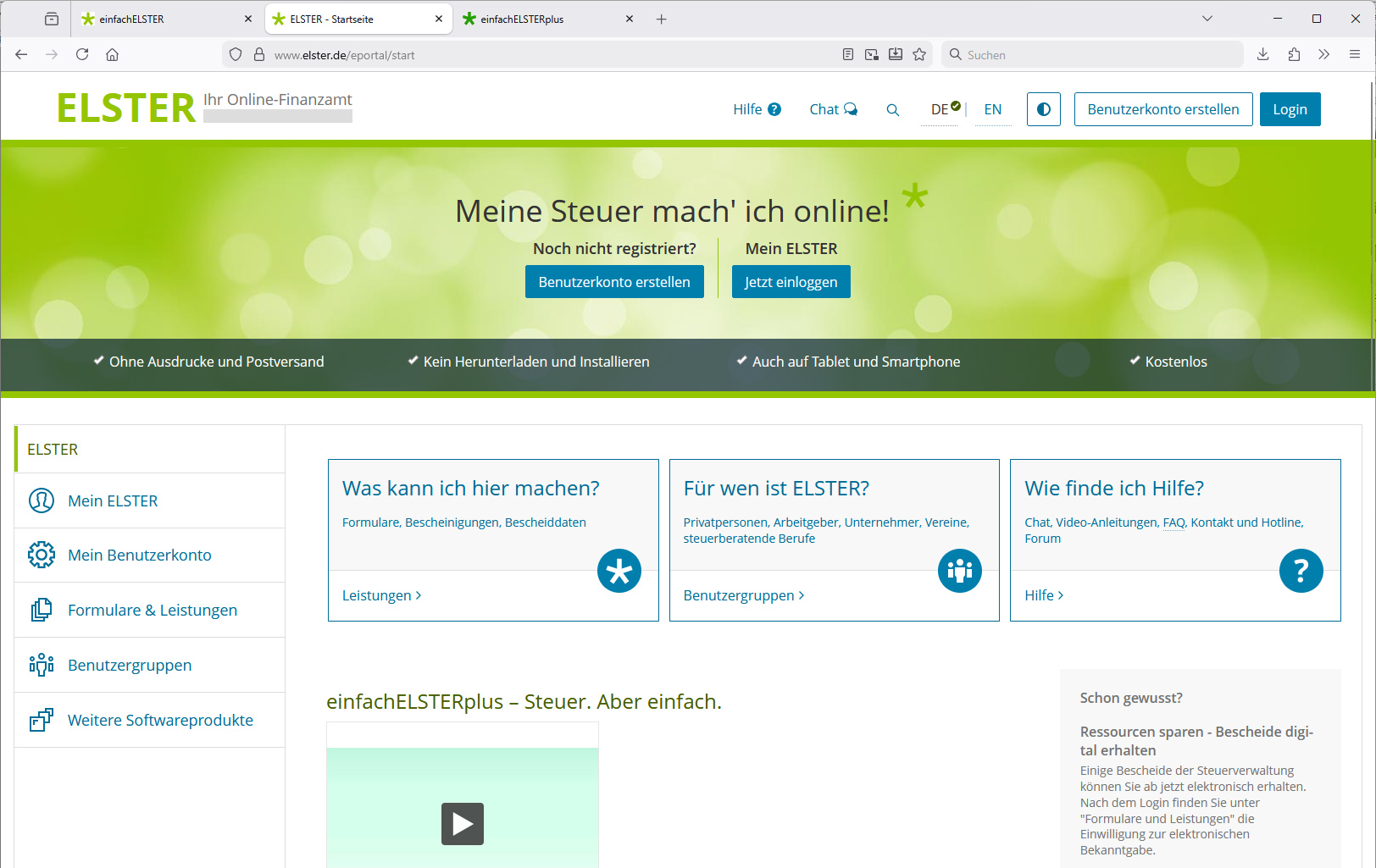Click the question mark icon on Hilfe card
Image resolution: width=1376 pixels, height=868 pixels.
coord(1301,571)
